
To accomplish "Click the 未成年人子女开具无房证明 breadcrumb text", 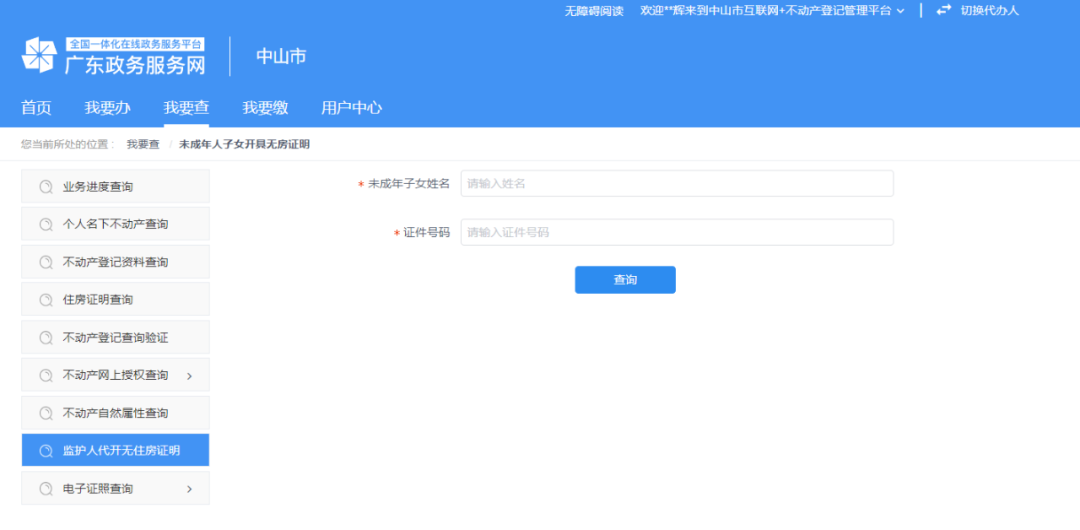I will pos(245,144).
